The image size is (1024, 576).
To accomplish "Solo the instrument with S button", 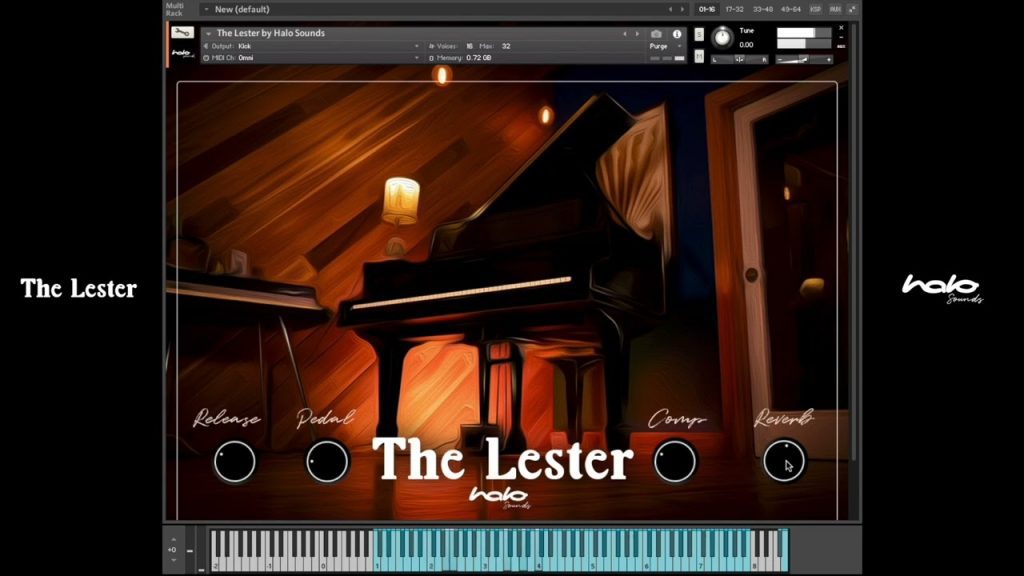I will coord(699,35).
